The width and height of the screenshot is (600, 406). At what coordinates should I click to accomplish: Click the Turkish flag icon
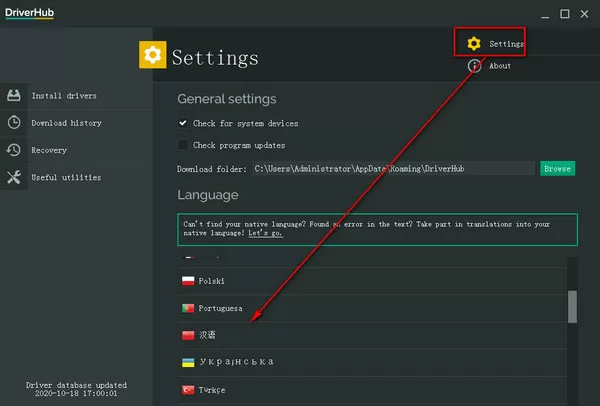click(188, 390)
